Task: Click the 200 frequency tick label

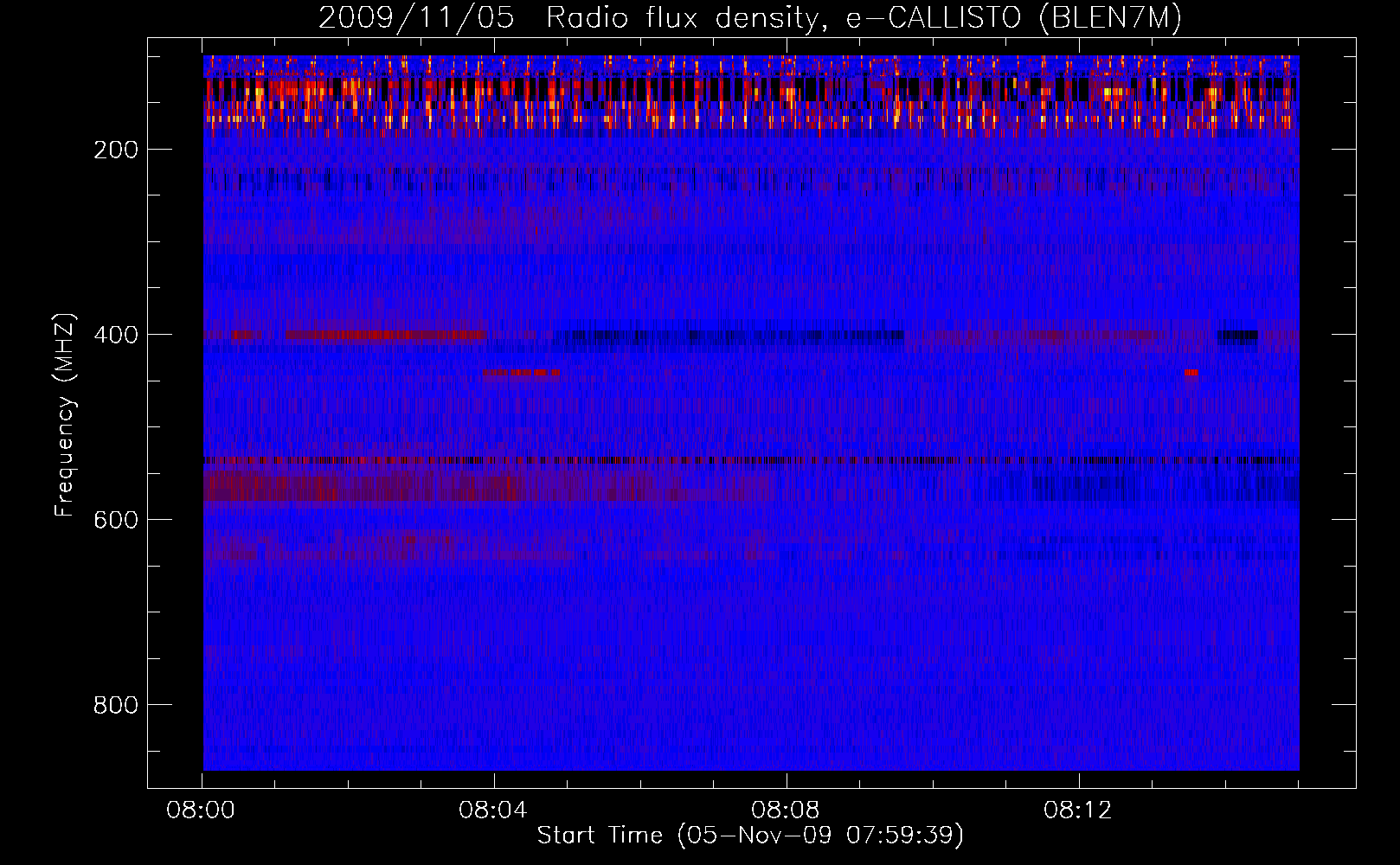Action: (x=116, y=150)
